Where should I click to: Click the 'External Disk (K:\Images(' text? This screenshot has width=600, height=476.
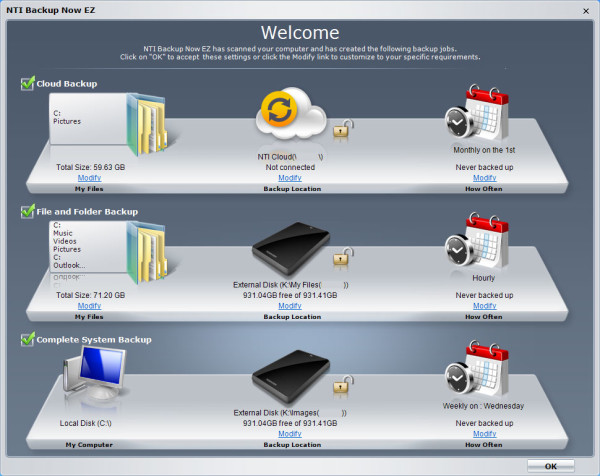pyautogui.click(x=276, y=413)
